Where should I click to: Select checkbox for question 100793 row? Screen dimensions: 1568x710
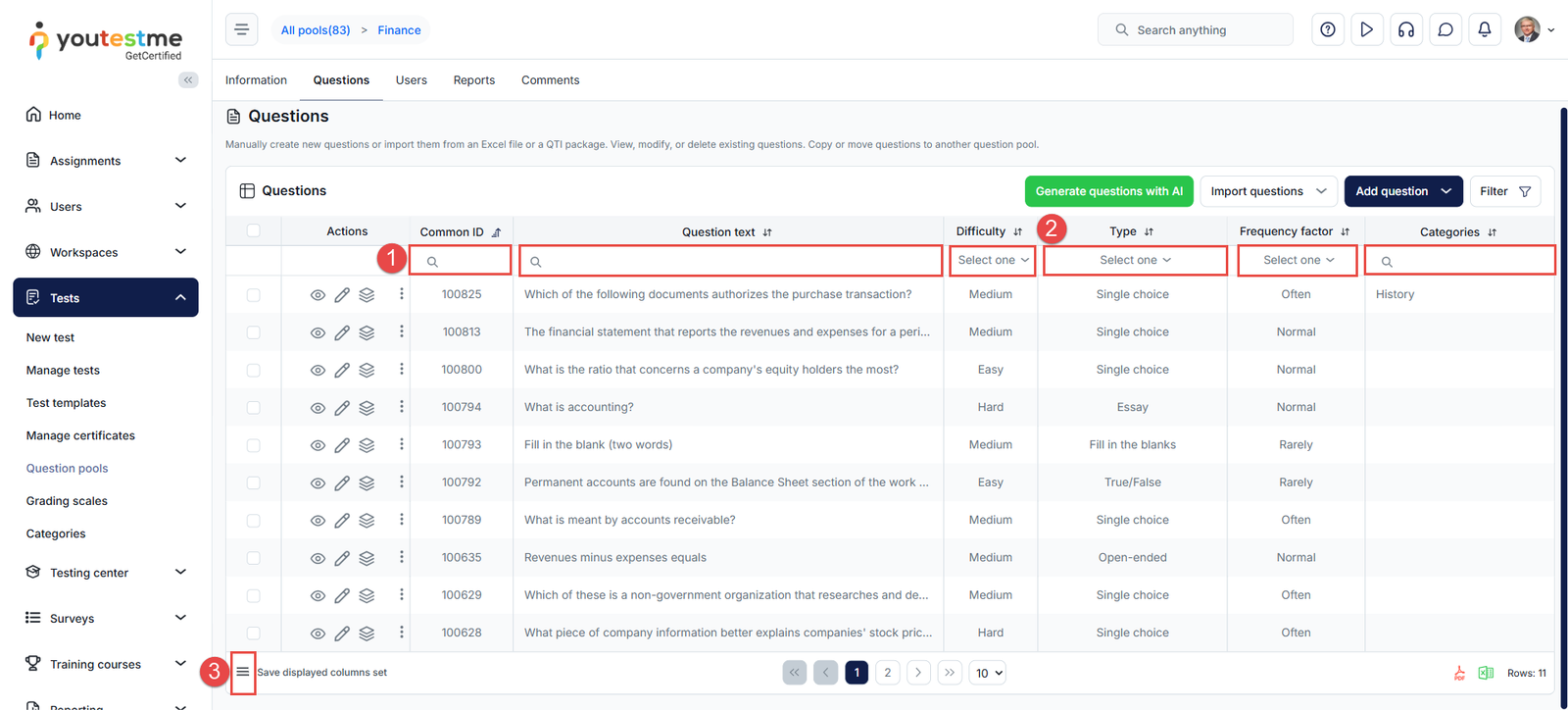pos(254,445)
